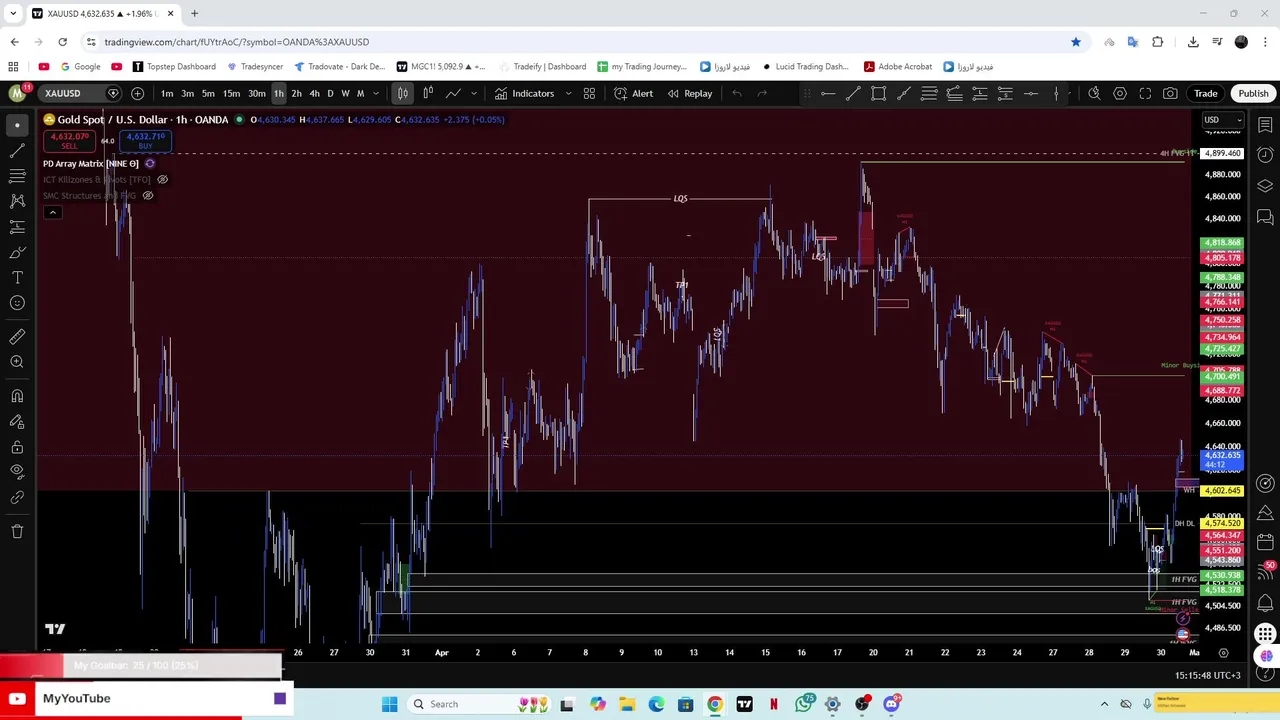The height and width of the screenshot is (720, 1280).
Task: Select the Text annotation tool
Action: coord(17,277)
